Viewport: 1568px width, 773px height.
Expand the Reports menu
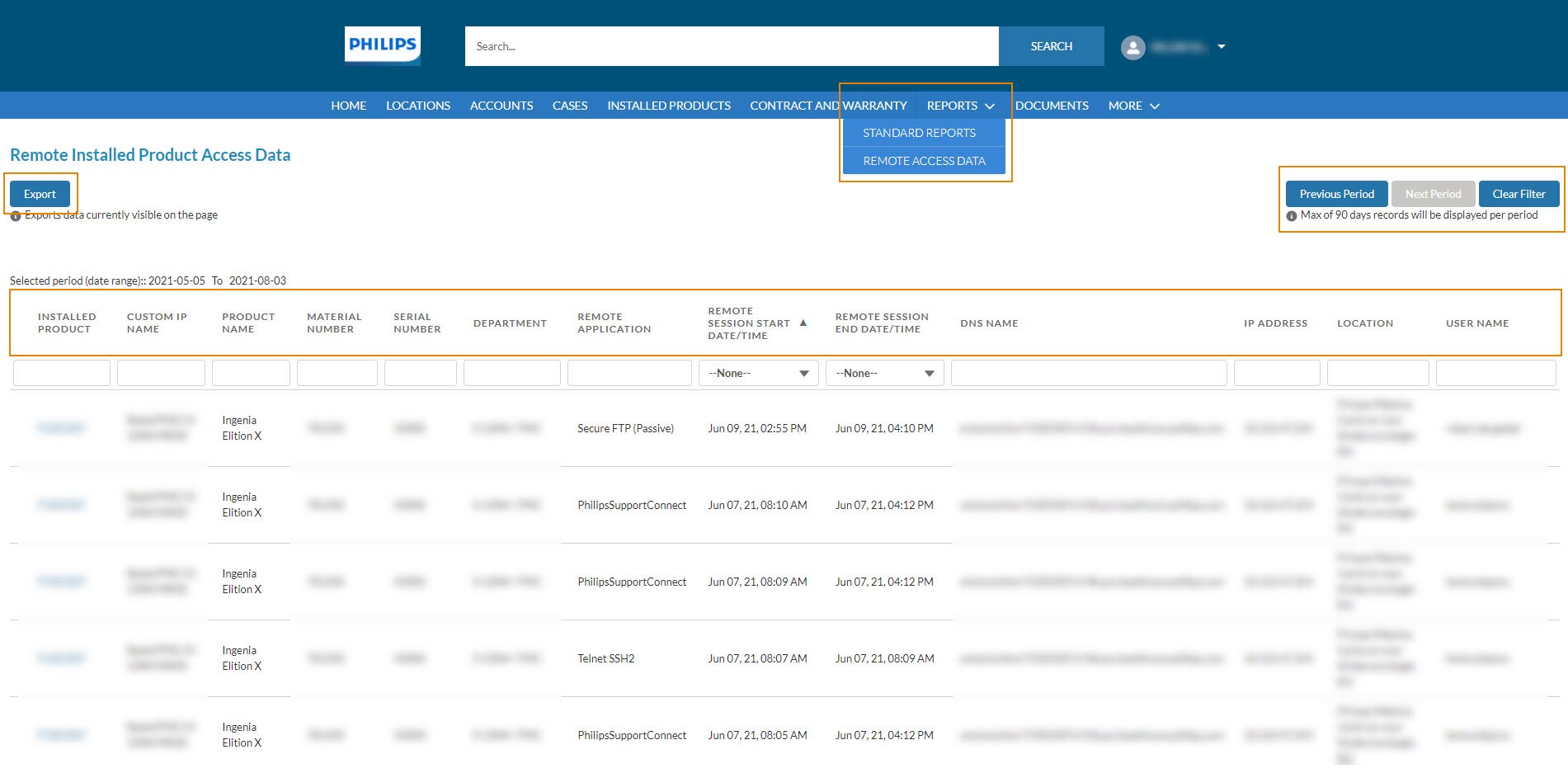960,106
